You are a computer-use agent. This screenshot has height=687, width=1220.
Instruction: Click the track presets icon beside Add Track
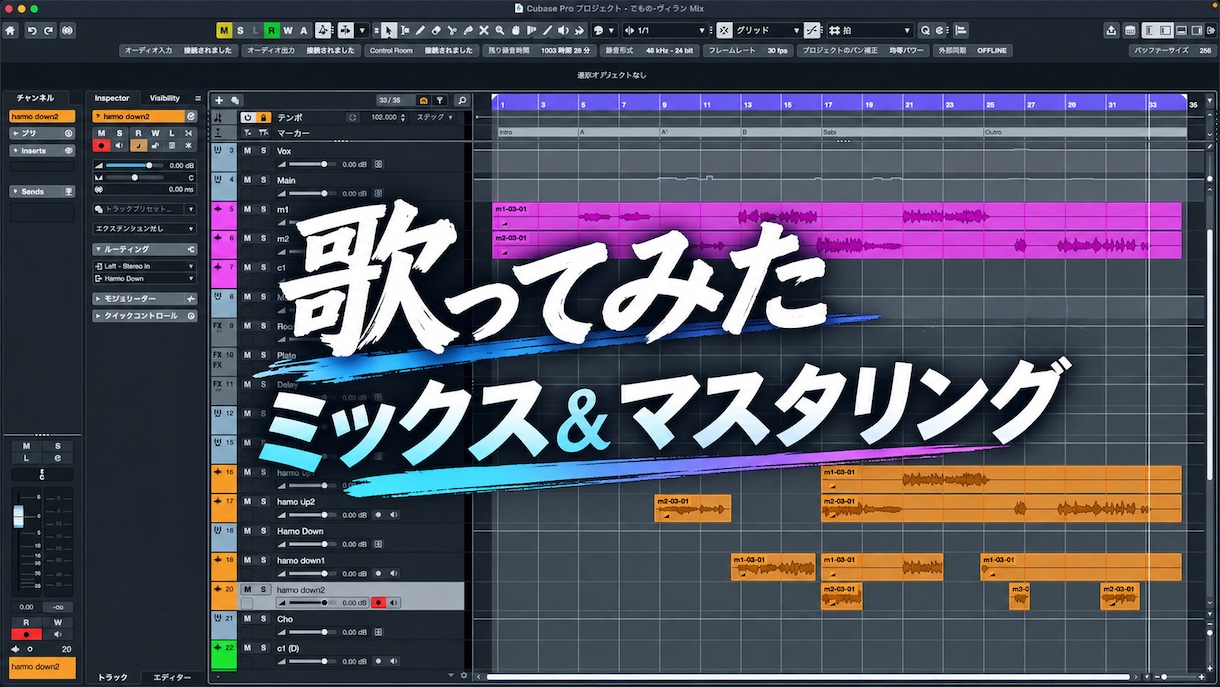coord(235,100)
